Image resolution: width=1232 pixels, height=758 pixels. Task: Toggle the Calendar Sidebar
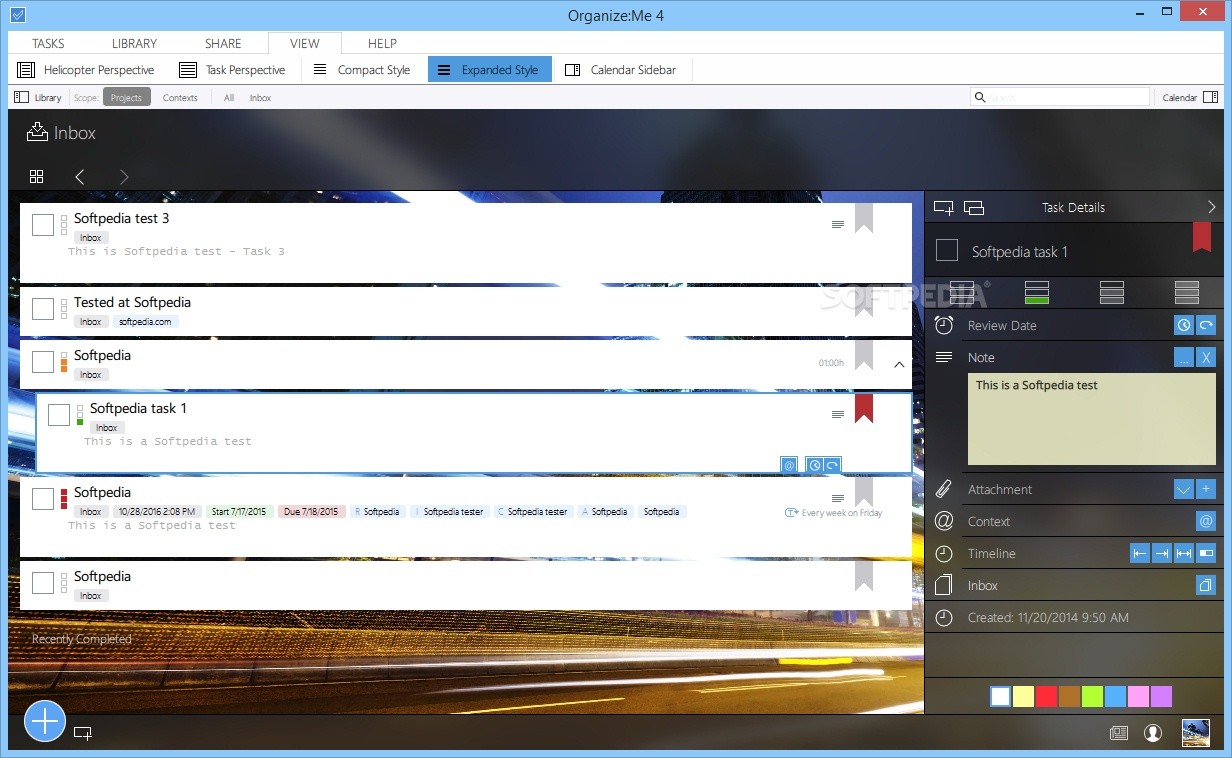(x=621, y=70)
